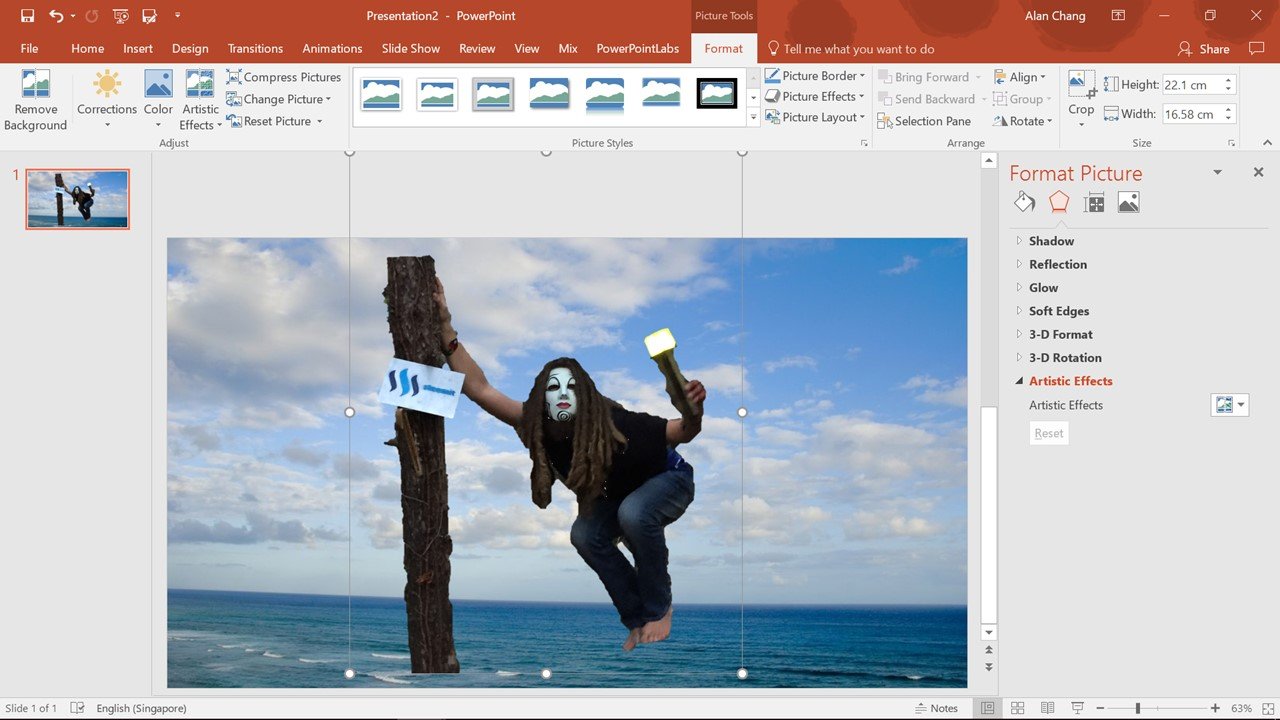Click the Undo arrow icon
This screenshot has height=720, width=1280.
tap(57, 16)
